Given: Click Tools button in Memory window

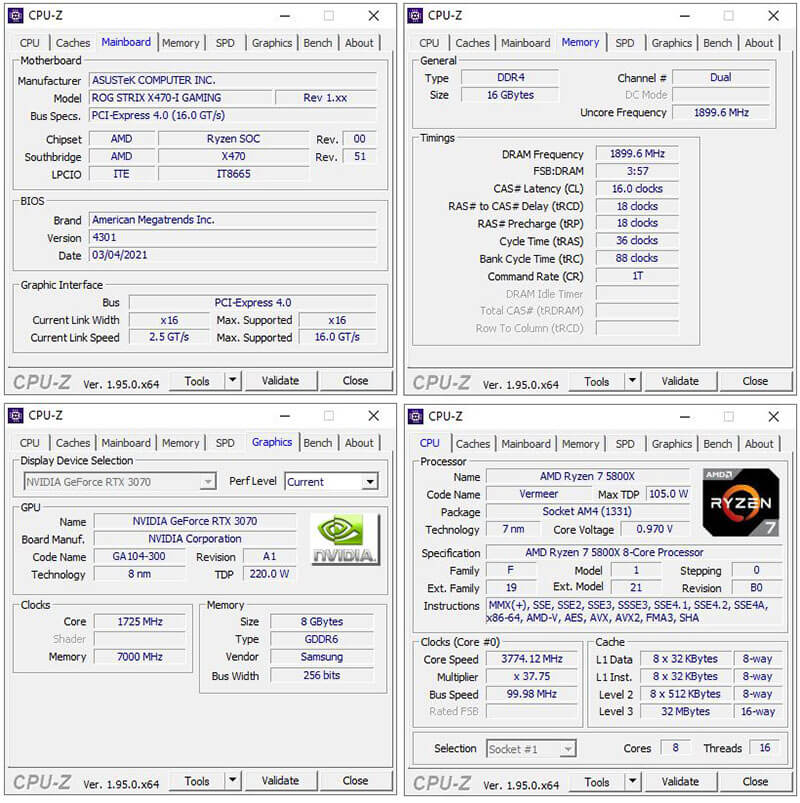Looking at the screenshot, I should point(597,382).
